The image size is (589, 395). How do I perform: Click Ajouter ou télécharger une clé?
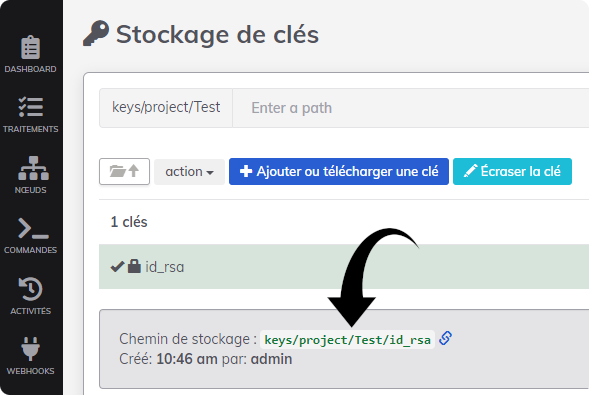[x=339, y=172]
